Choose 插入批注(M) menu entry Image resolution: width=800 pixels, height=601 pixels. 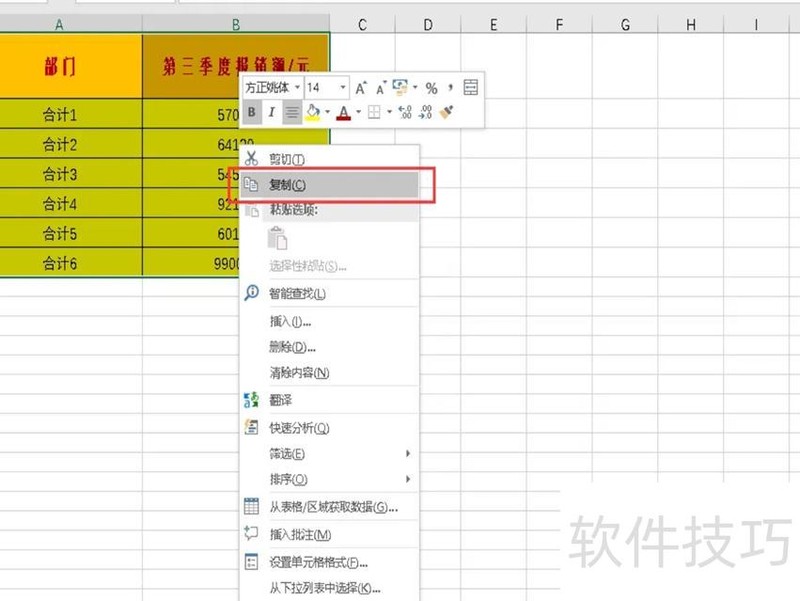click(x=330, y=535)
